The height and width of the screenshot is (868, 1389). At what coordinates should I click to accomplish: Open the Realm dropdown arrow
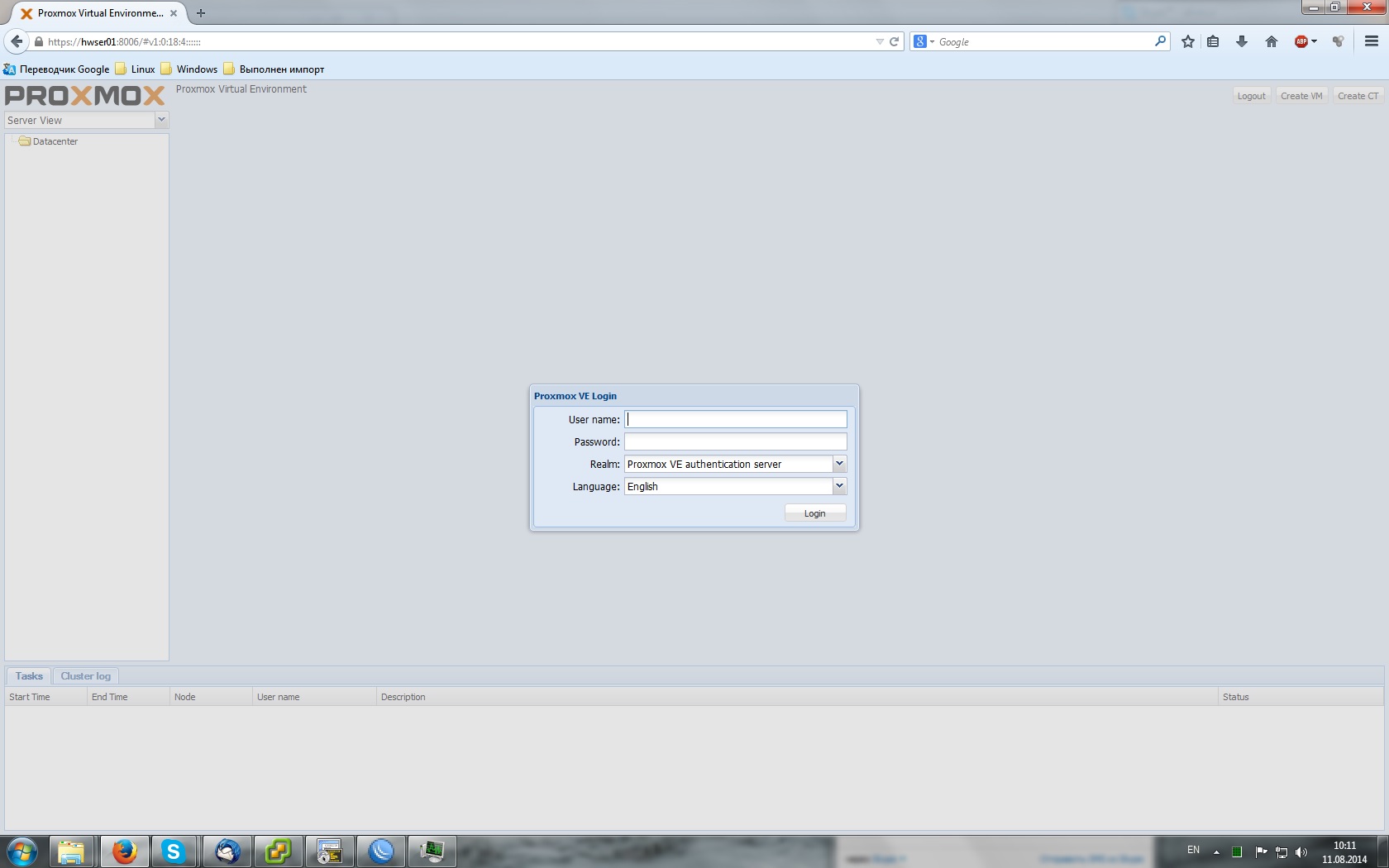[839, 464]
